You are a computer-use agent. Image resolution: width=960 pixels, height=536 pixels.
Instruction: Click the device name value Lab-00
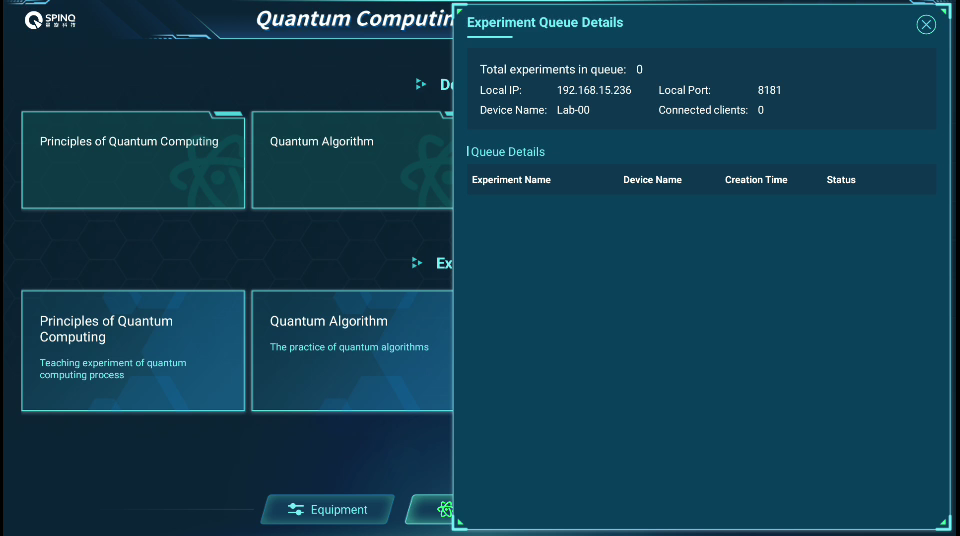tap(573, 110)
